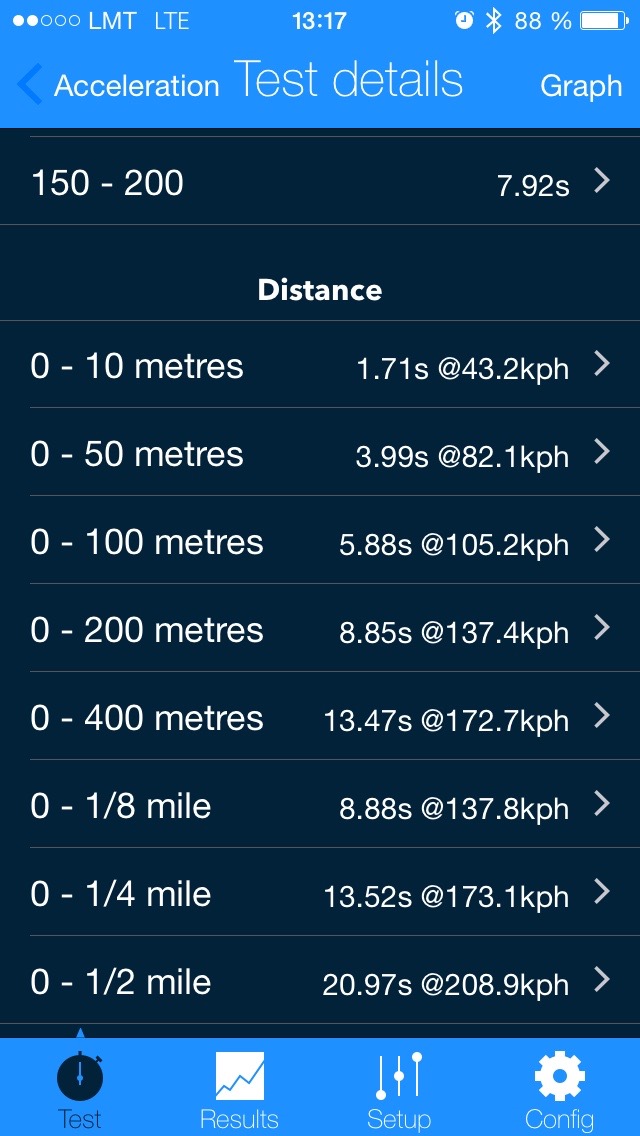Tap the alarm clock status icon
The width and height of the screenshot is (640, 1136).
[463, 21]
